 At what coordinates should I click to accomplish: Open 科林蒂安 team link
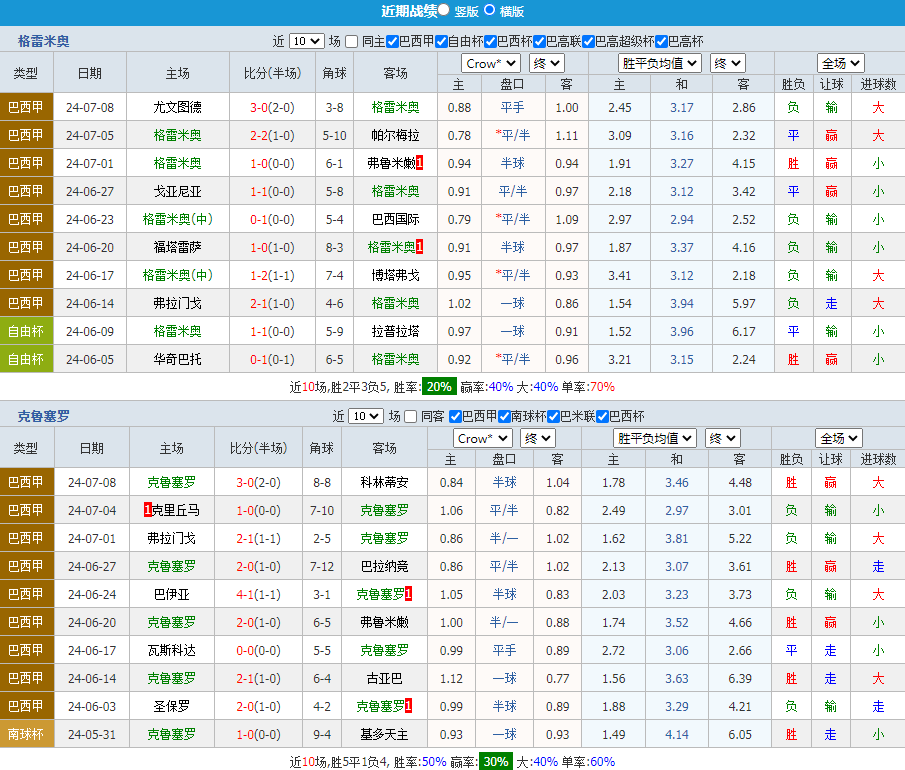pyautogui.click(x=384, y=482)
